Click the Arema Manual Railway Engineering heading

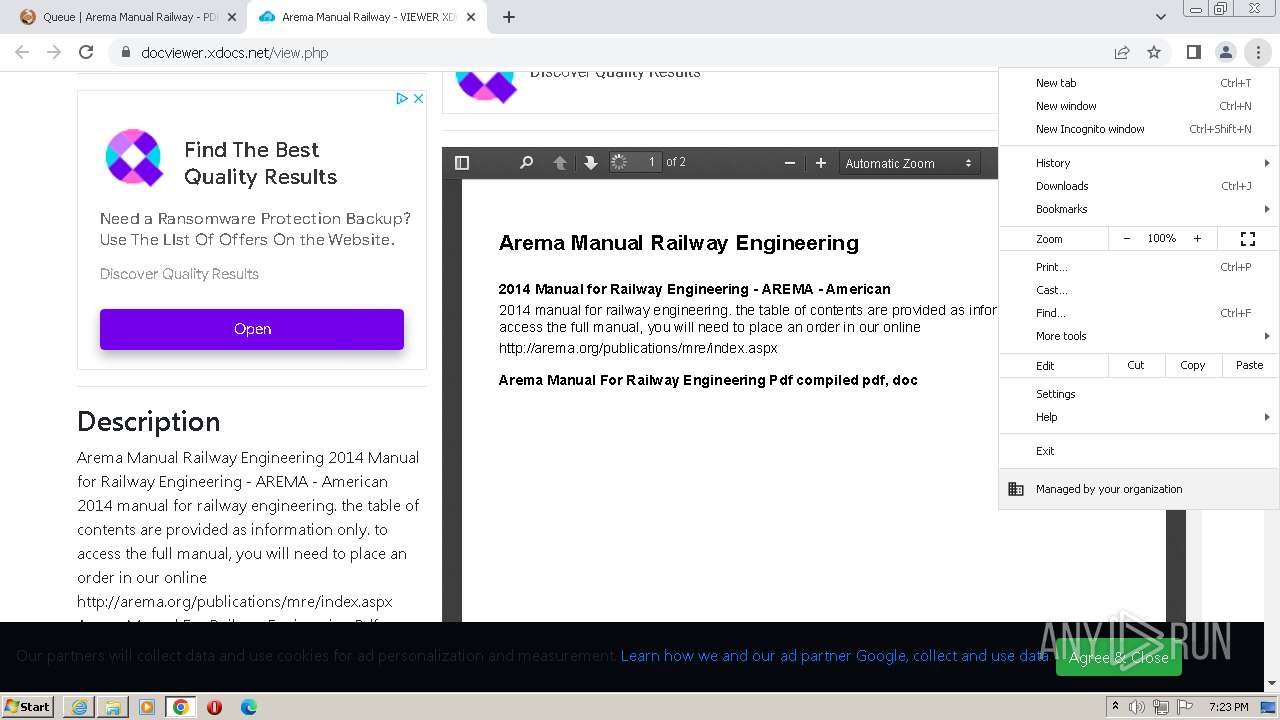point(678,243)
